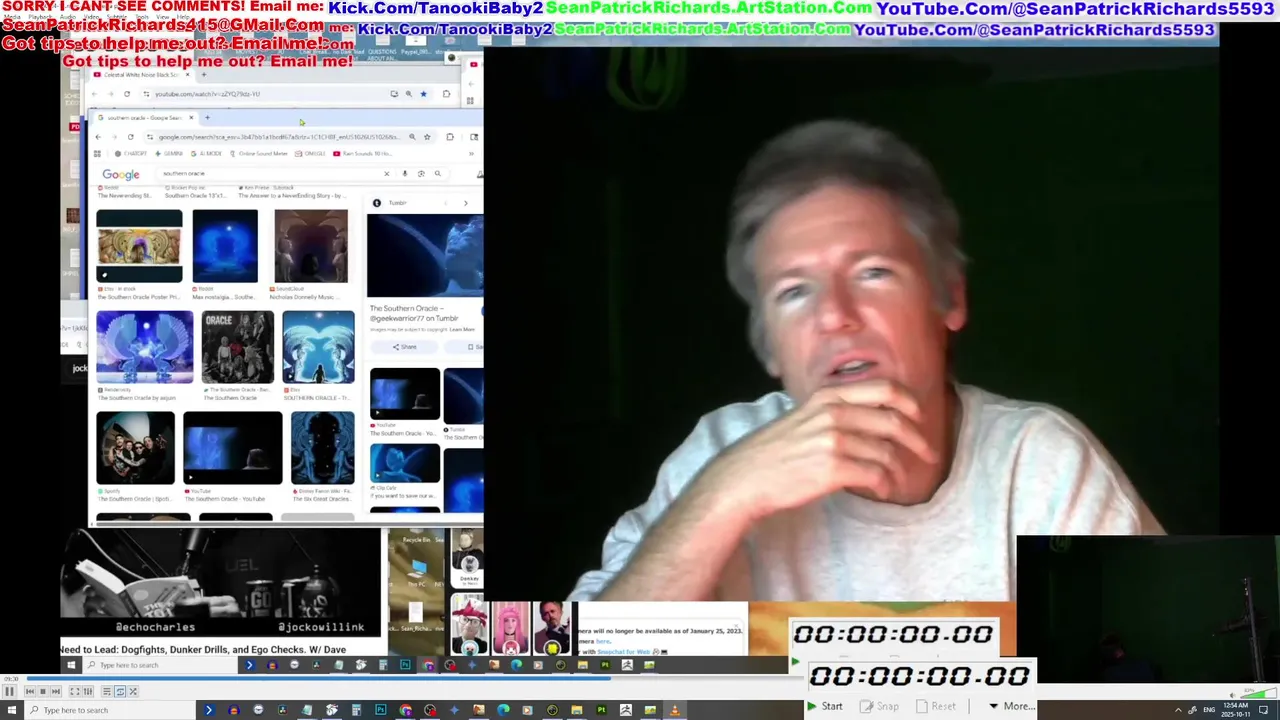1280x720 pixels.
Task: Mute audio with VLC speaker icon
Action: pos(1232,695)
